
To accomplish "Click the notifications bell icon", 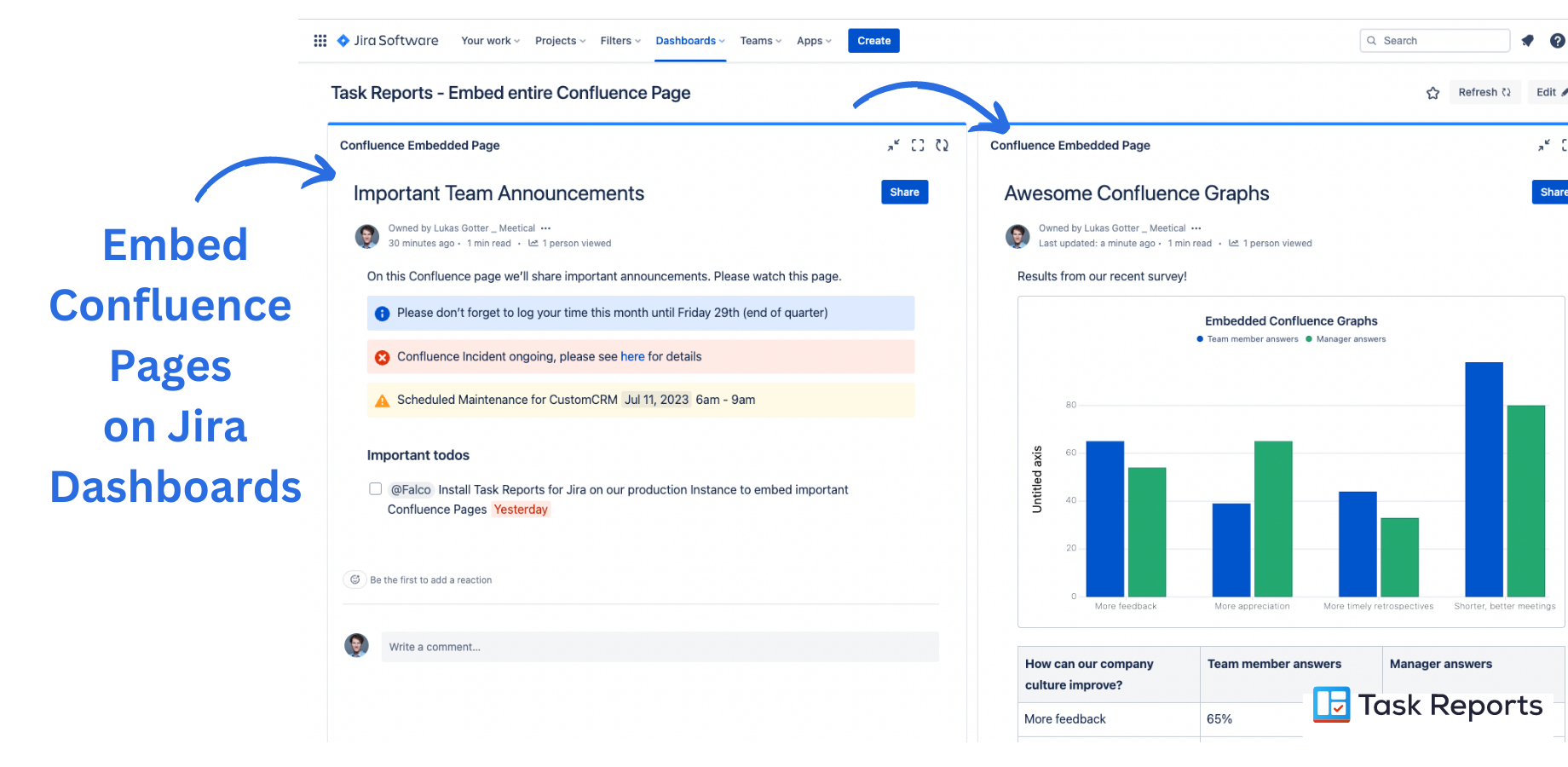I will pyautogui.click(x=1528, y=41).
